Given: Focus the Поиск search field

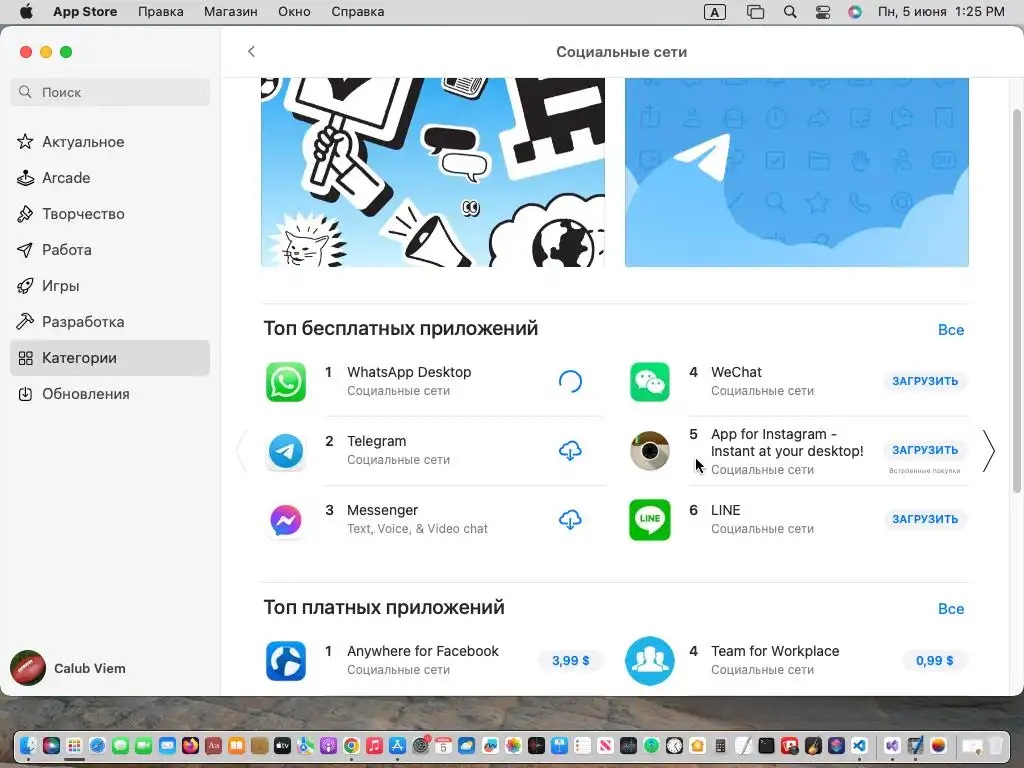Looking at the screenshot, I should click(110, 92).
